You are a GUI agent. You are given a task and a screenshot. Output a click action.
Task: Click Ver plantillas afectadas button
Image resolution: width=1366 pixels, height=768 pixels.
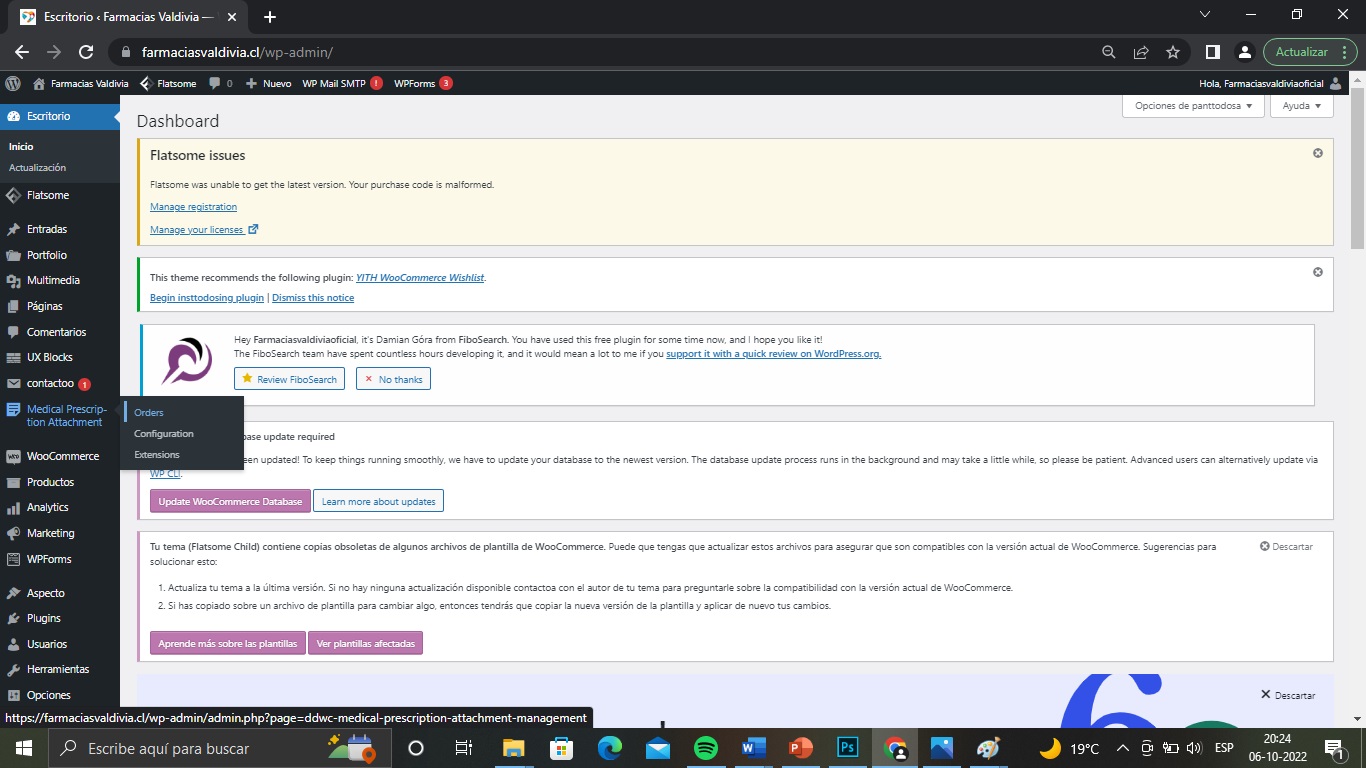click(x=365, y=643)
